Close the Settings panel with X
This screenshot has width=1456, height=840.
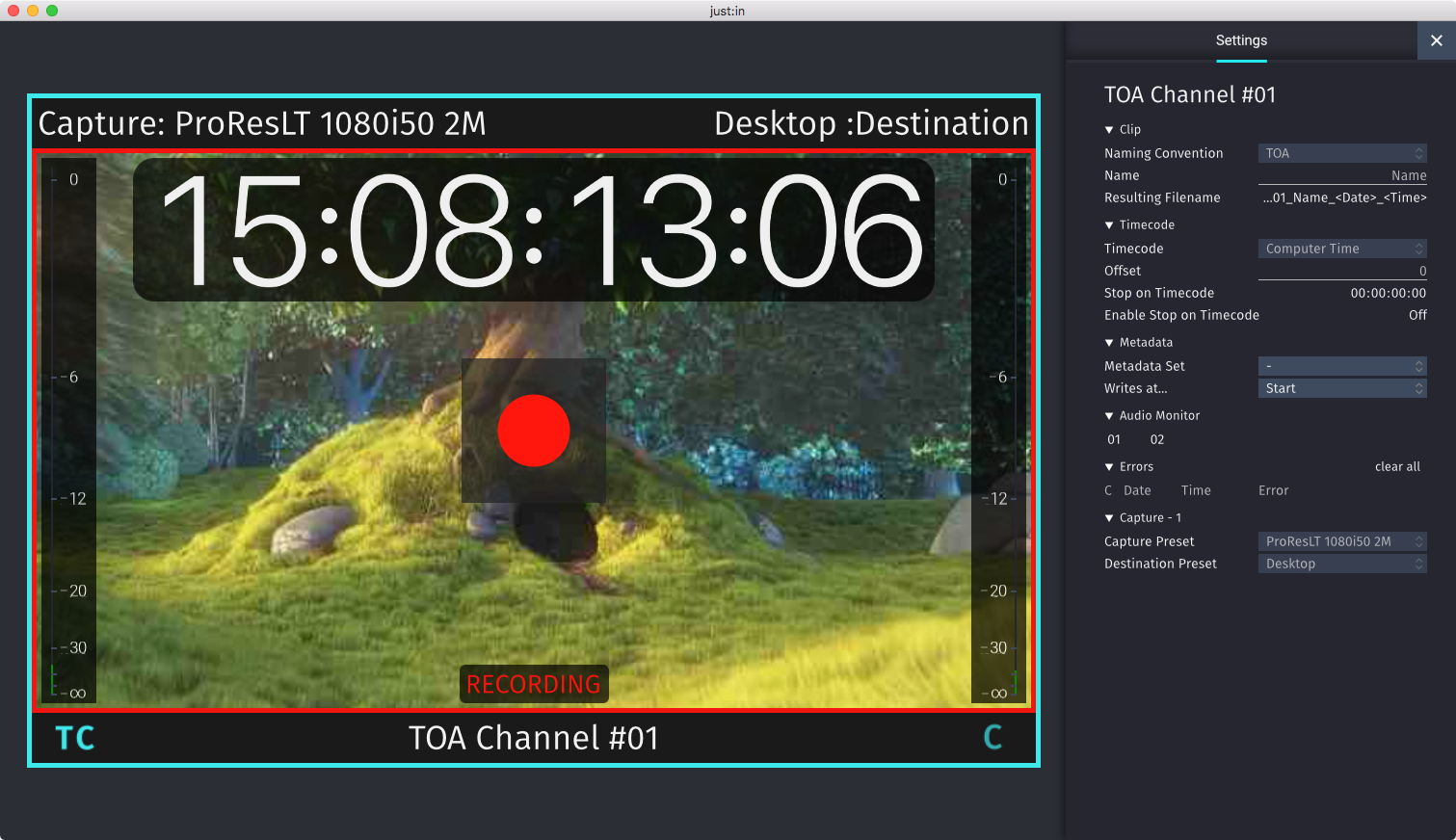(1437, 40)
